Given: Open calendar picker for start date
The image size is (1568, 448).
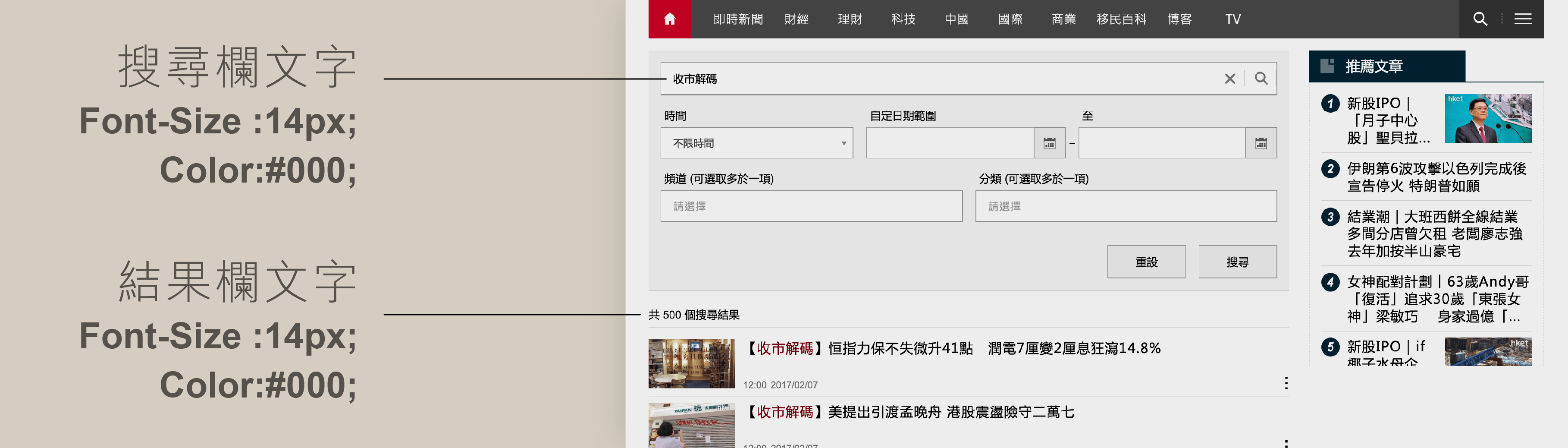Looking at the screenshot, I should (1049, 143).
